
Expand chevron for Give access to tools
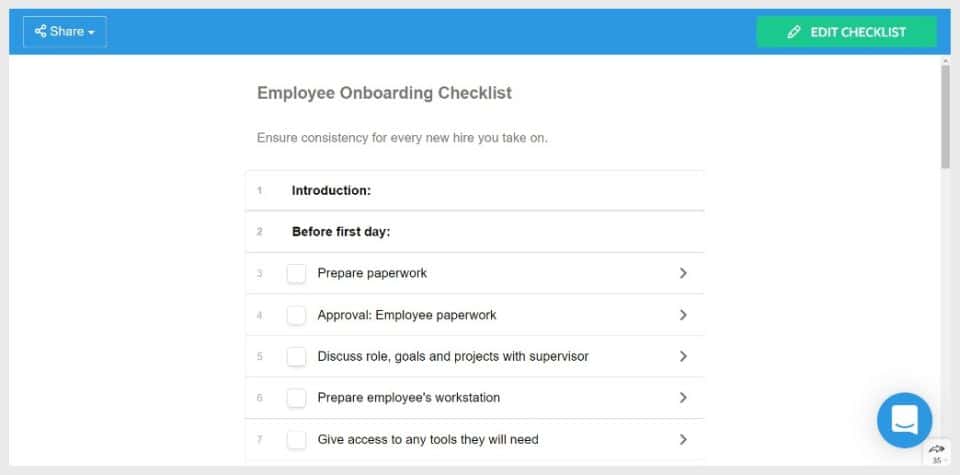[683, 439]
